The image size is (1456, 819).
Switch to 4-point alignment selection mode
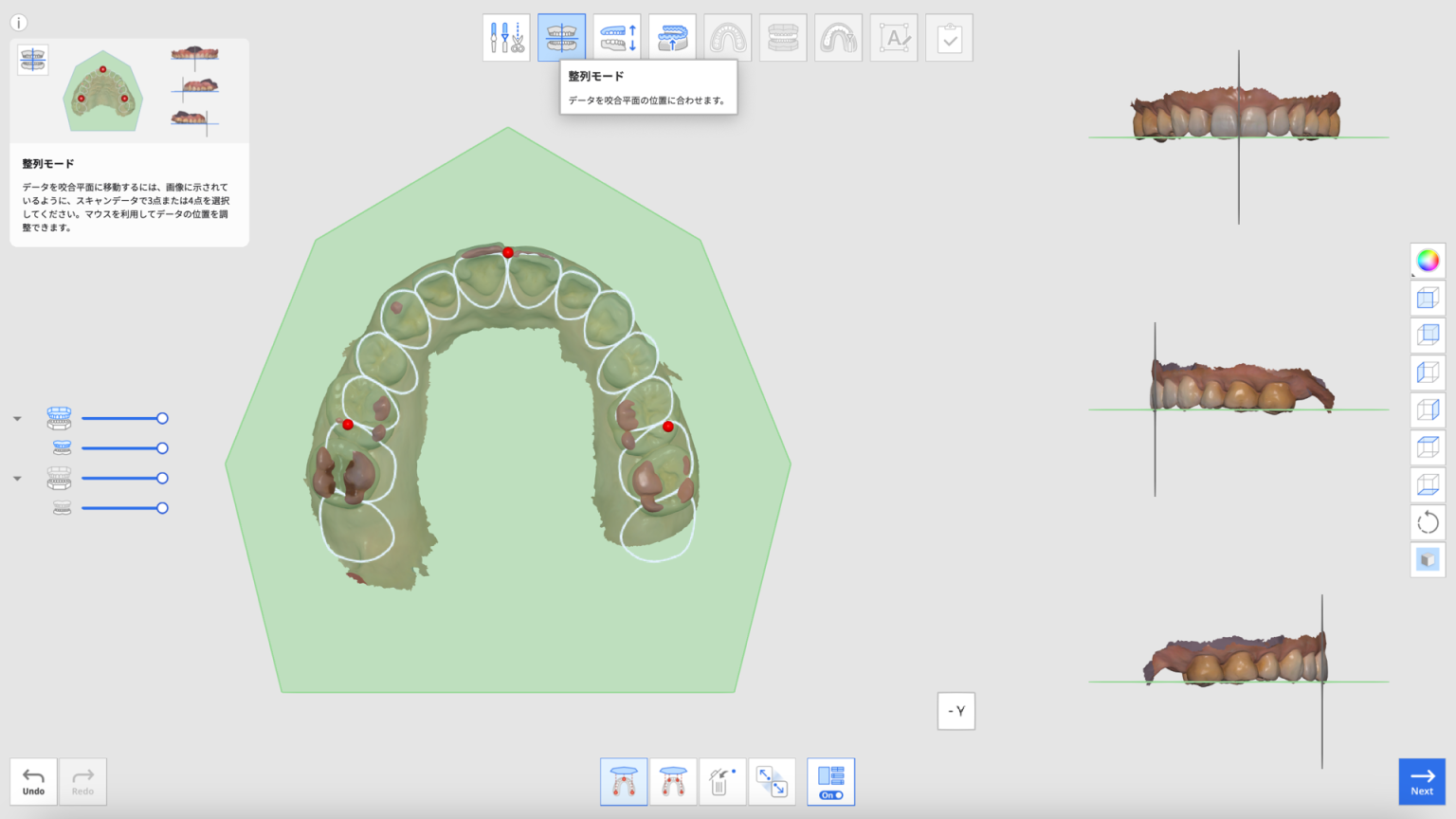coord(673,781)
